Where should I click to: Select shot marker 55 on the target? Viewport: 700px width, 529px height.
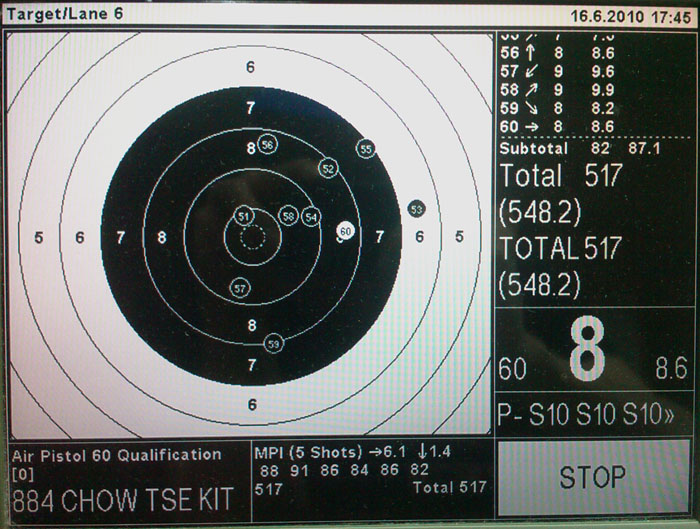click(x=366, y=149)
